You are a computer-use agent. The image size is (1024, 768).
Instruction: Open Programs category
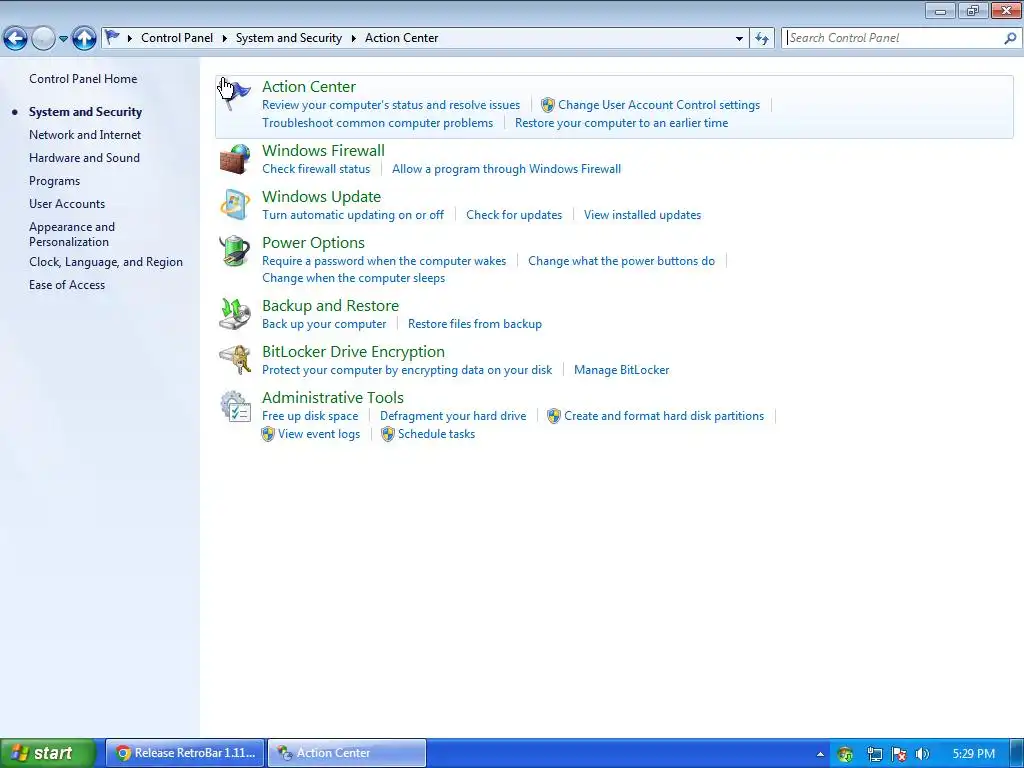54,181
